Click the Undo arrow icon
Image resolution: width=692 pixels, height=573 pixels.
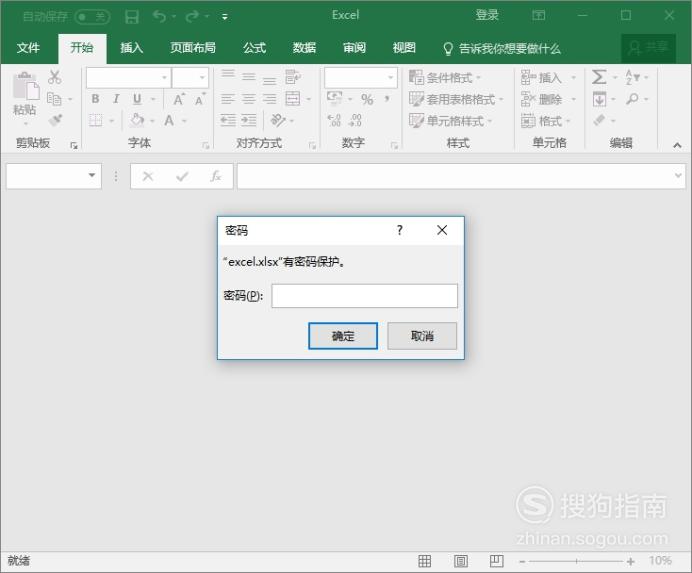(x=159, y=17)
